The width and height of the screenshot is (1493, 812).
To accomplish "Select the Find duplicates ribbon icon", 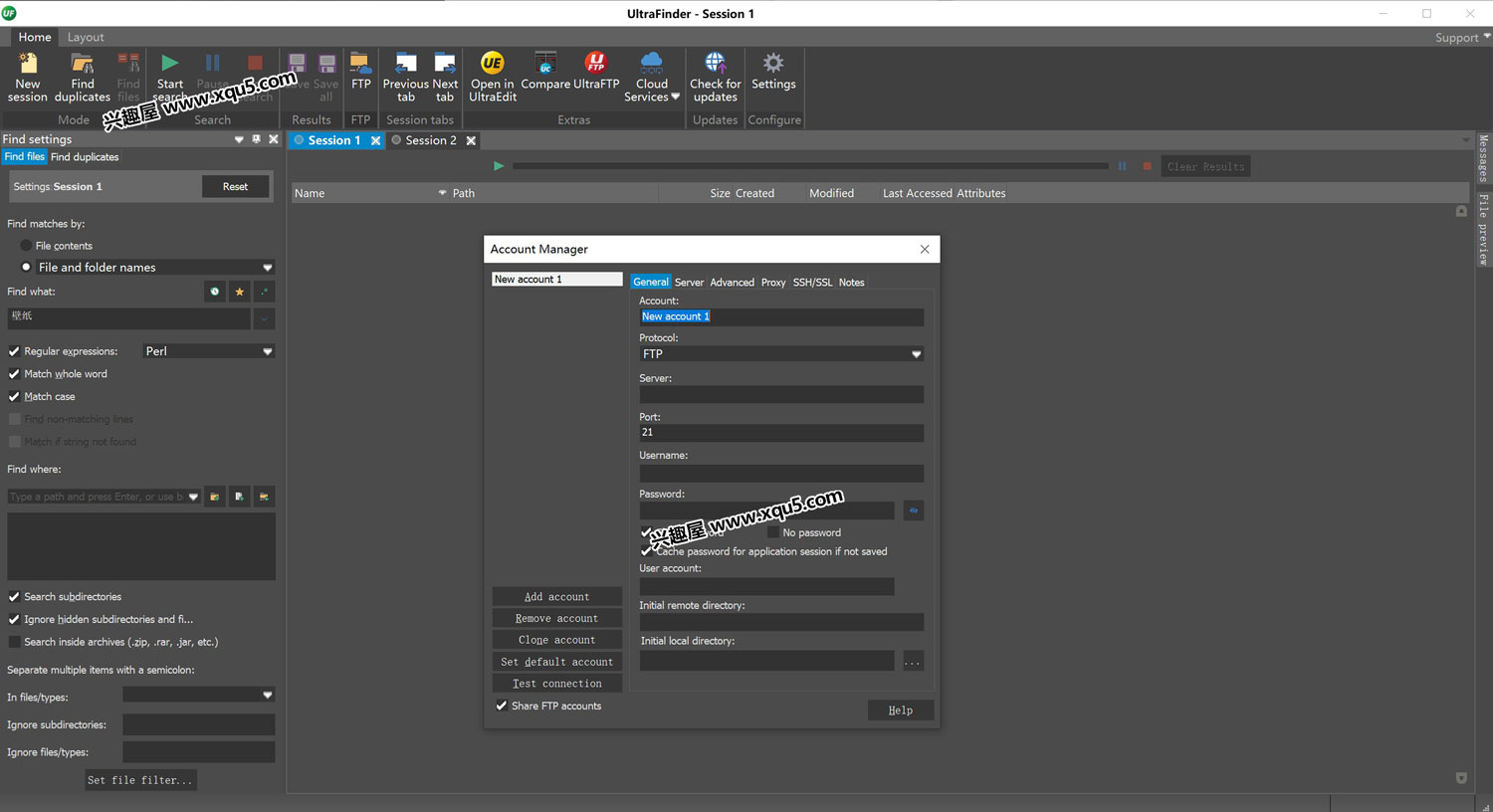I will click(x=83, y=64).
